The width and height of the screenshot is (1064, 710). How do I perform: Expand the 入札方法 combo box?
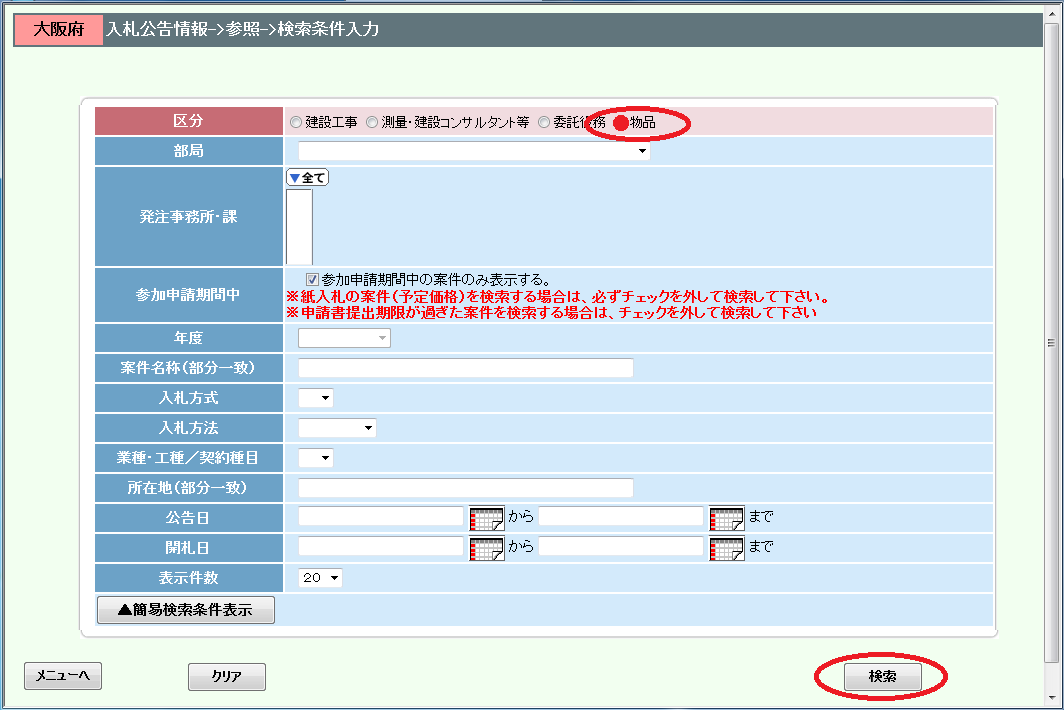pyautogui.click(x=337, y=428)
